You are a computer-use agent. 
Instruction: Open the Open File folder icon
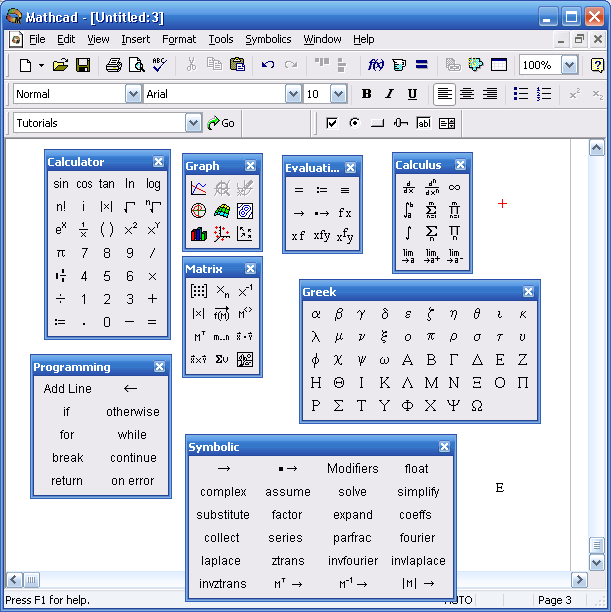coord(60,65)
